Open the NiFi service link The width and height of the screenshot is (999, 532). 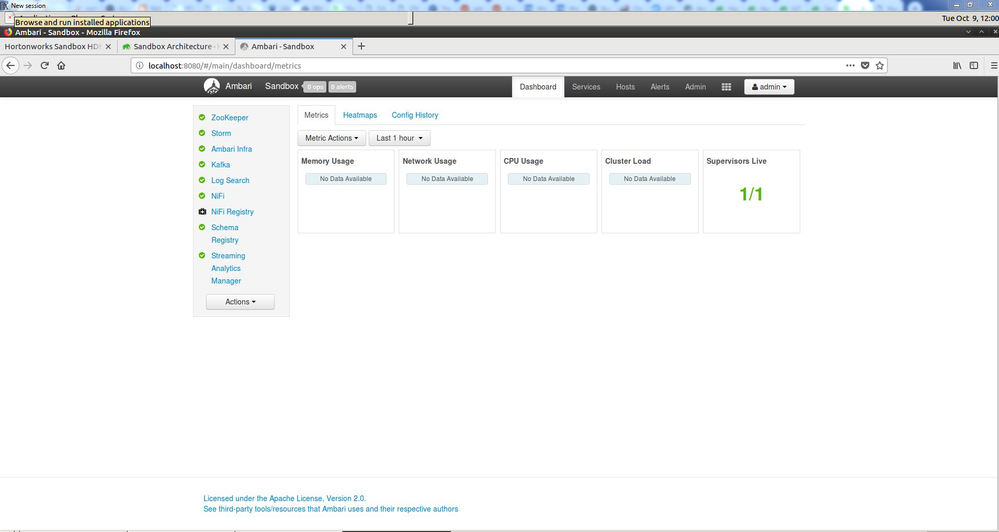point(218,196)
